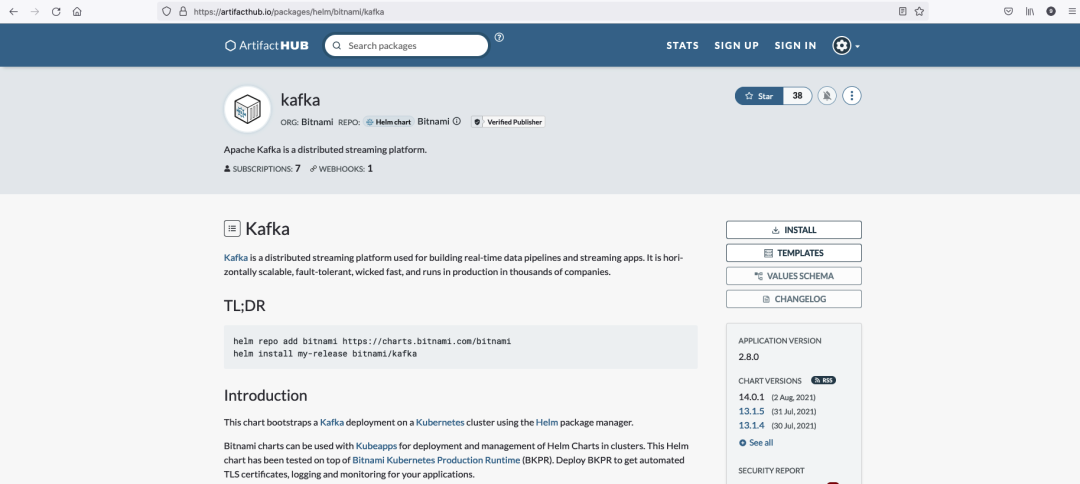Go to SIGN UP
This screenshot has width=1080, height=484.
pyautogui.click(x=736, y=45)
